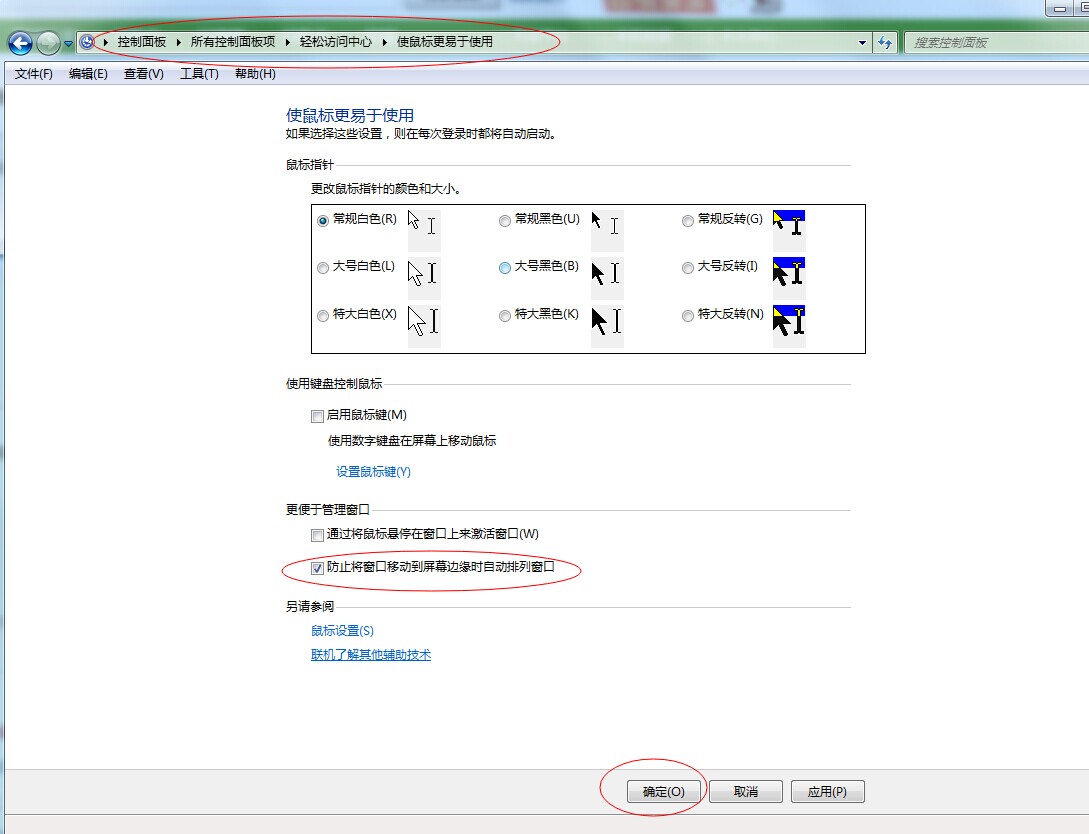1089x834 pixels.
Task: Focus the 搜索控制面板 search field
Action: click(997, 42)
